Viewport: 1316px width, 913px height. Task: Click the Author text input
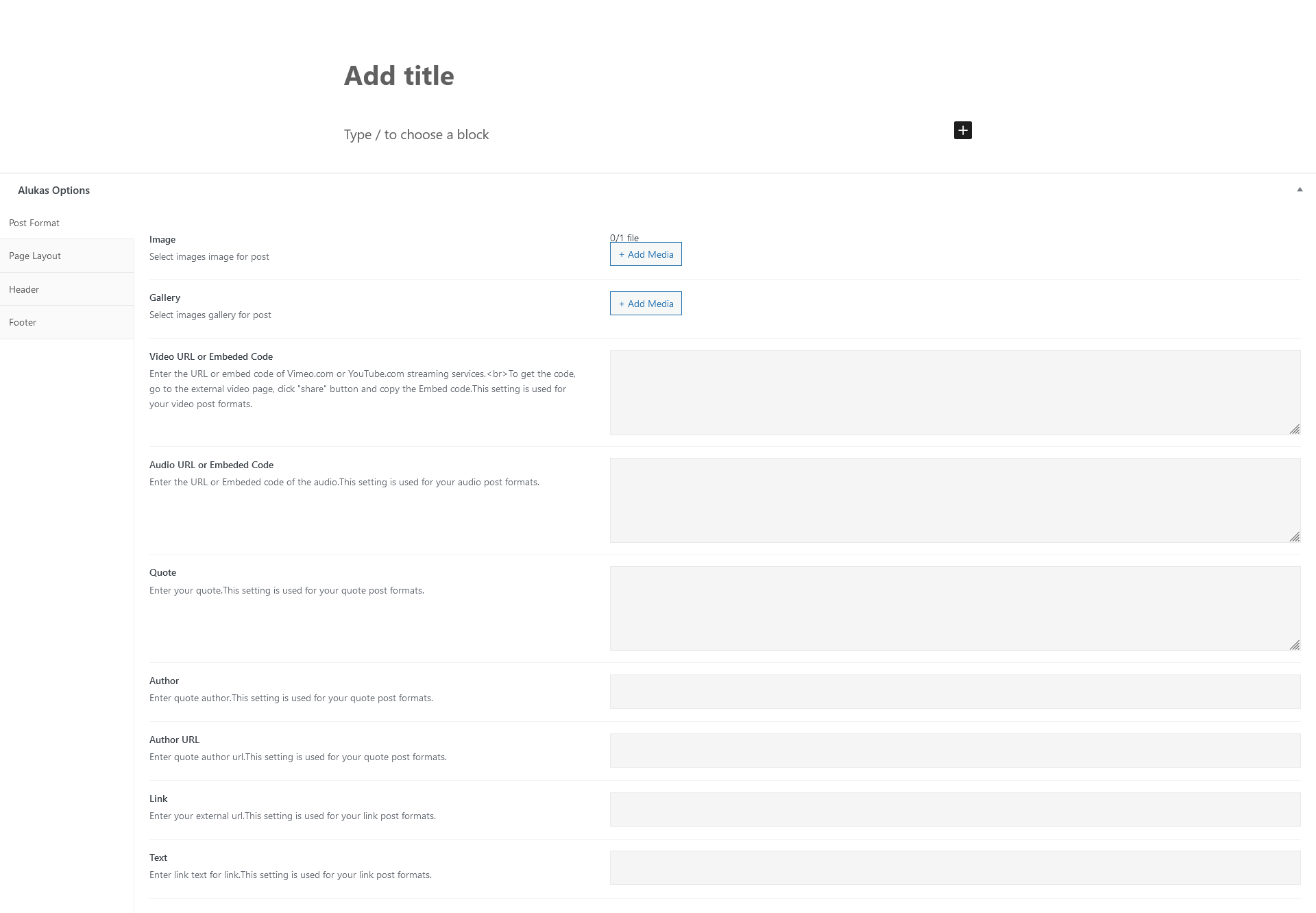(x=954, y=692)
